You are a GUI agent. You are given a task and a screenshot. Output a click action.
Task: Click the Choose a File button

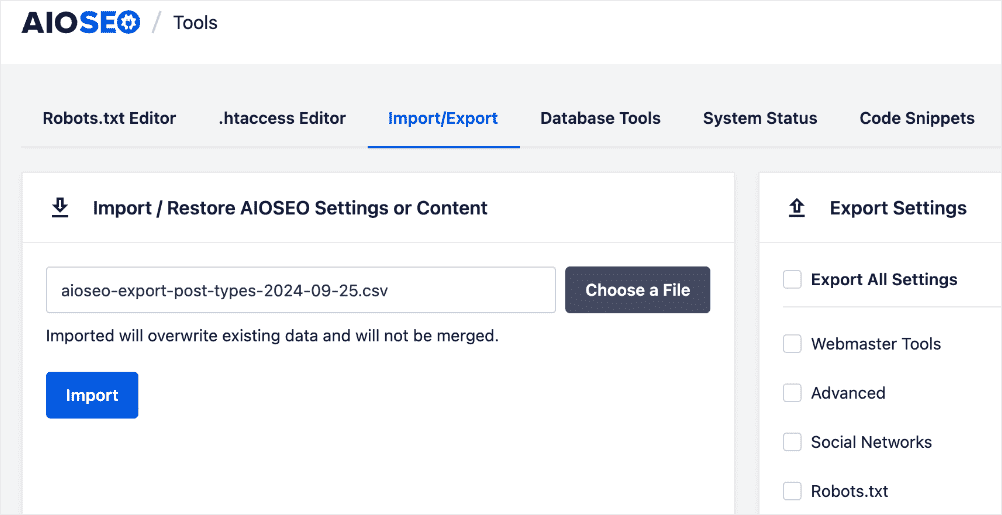tap(638, 290)
